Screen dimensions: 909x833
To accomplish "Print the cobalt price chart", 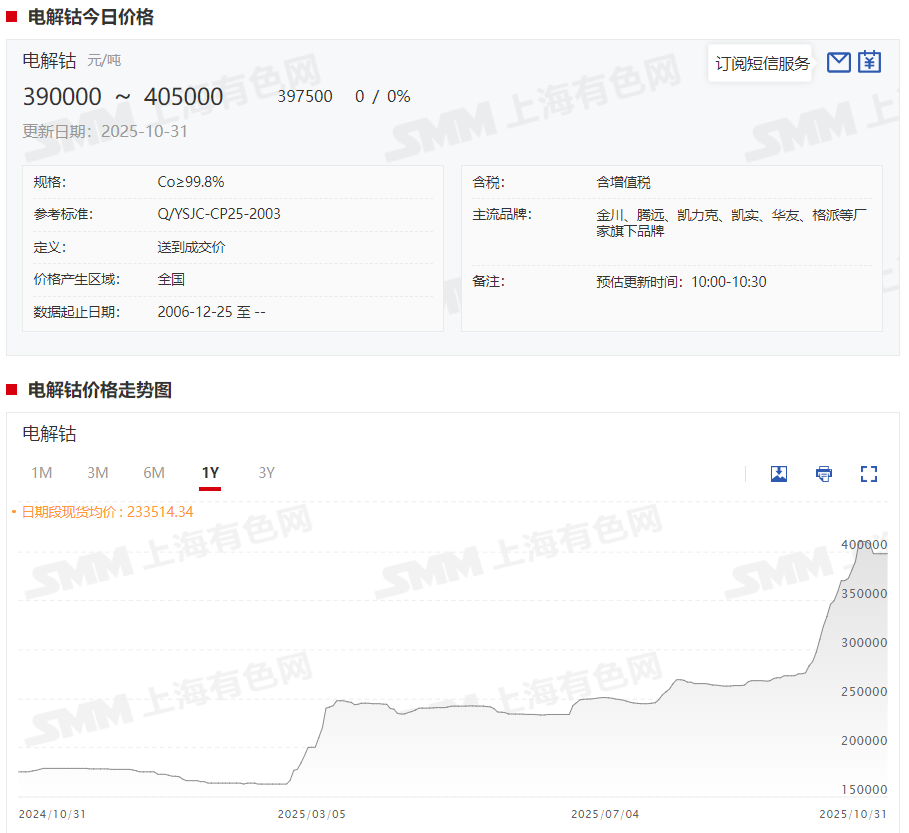I will [x=824, y=474].
